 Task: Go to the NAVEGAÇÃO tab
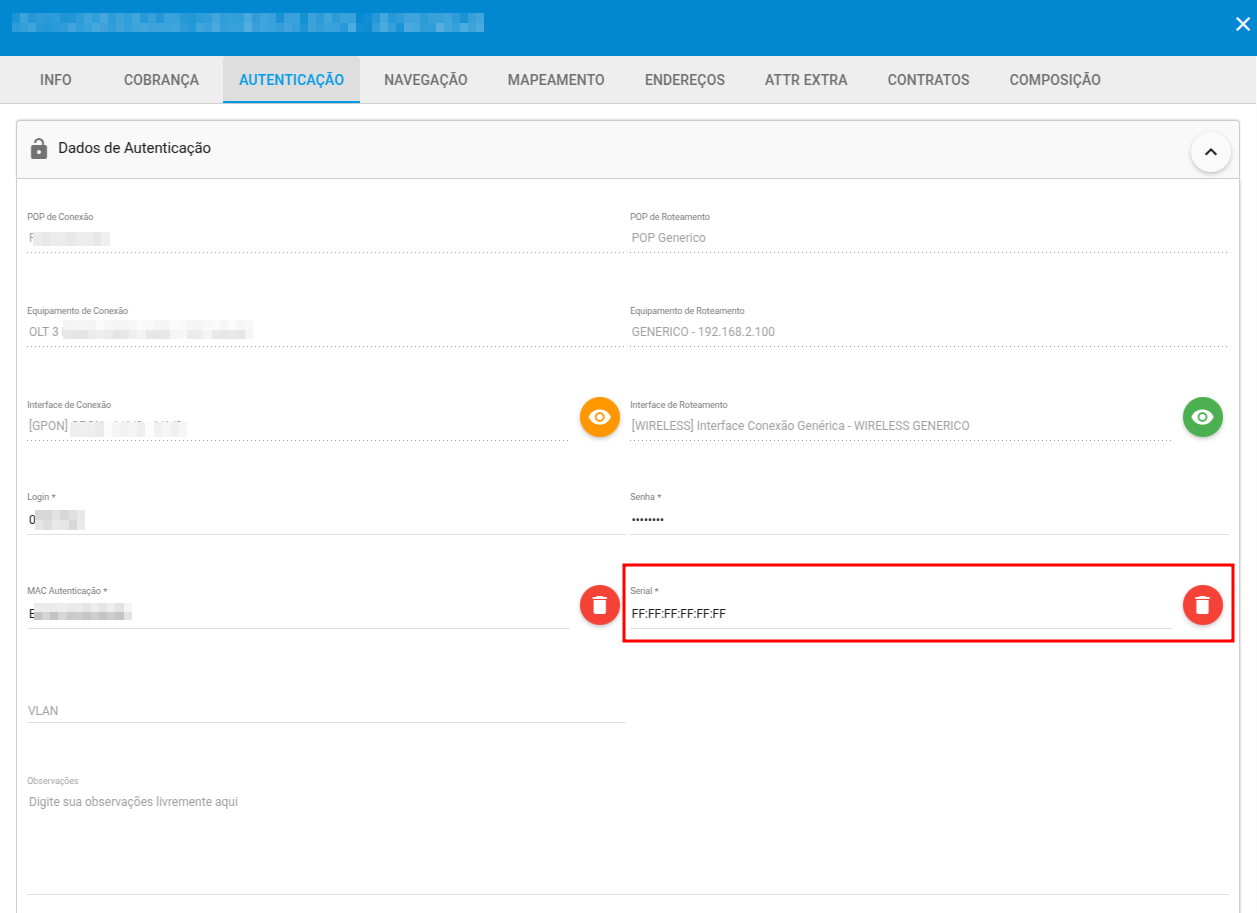click(426, 80)
